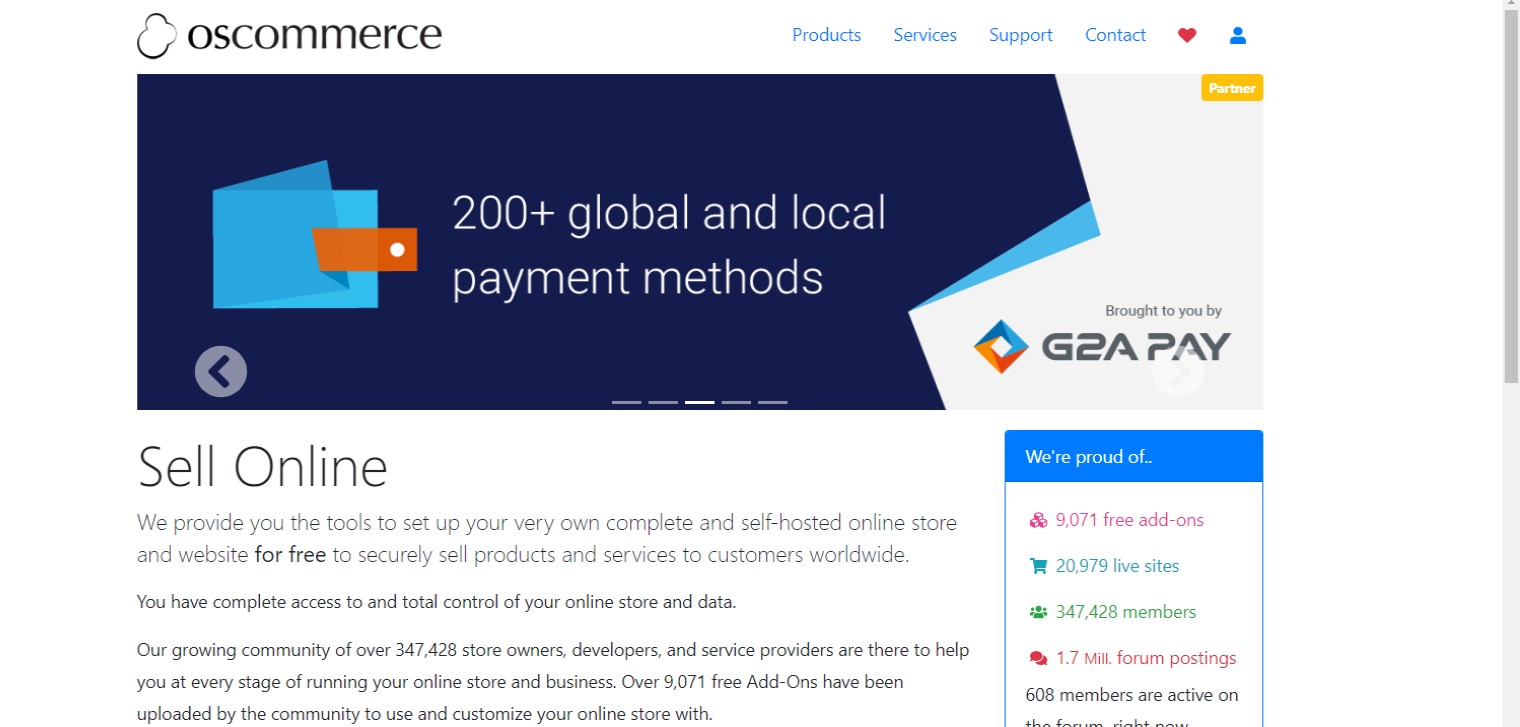The height and width of the screenshot is (727, 1520).
Task: Click the page vertical scrollbar thumb
Action: 1511,195
